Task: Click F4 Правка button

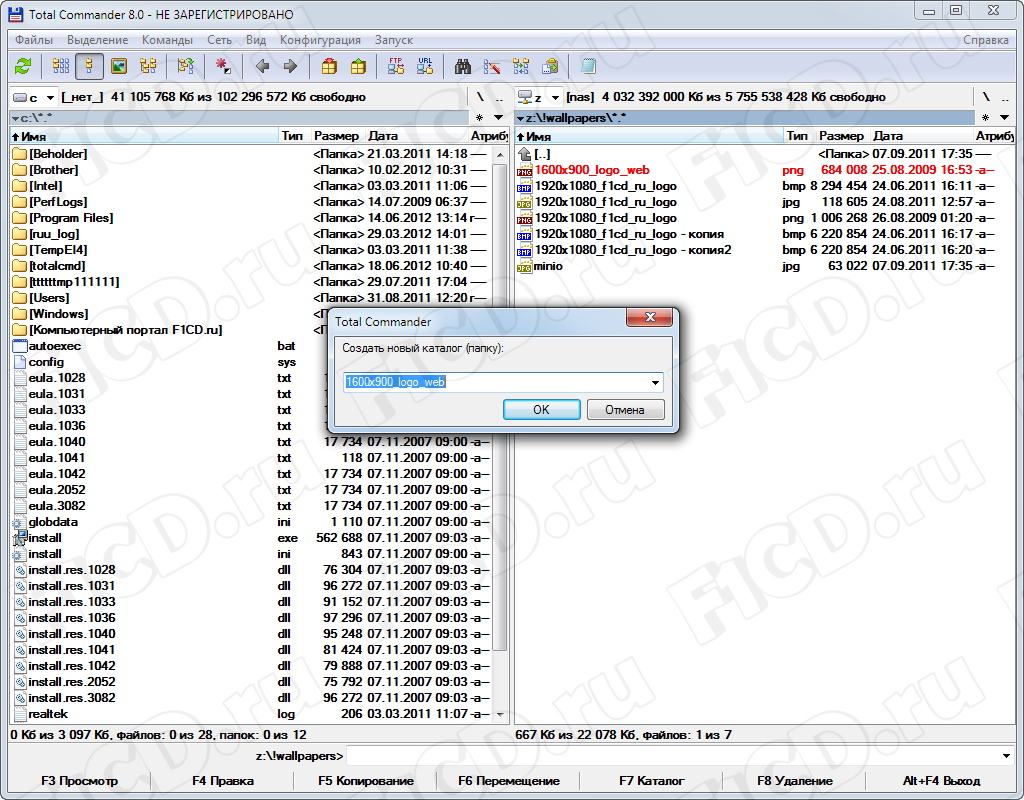Action: point(223,780)
